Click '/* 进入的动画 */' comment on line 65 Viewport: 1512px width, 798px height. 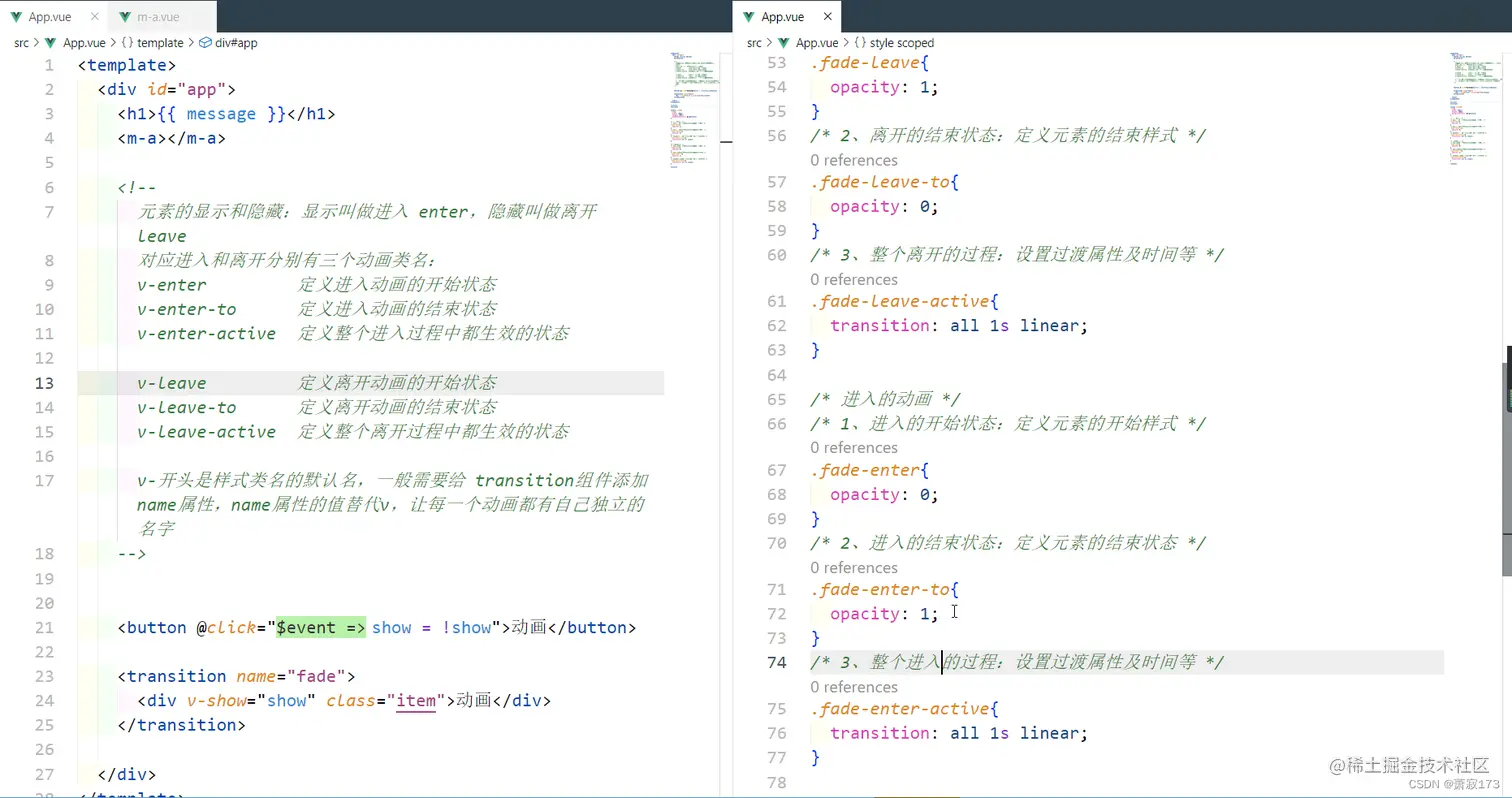pyautogui.click(x=886, y=399)
